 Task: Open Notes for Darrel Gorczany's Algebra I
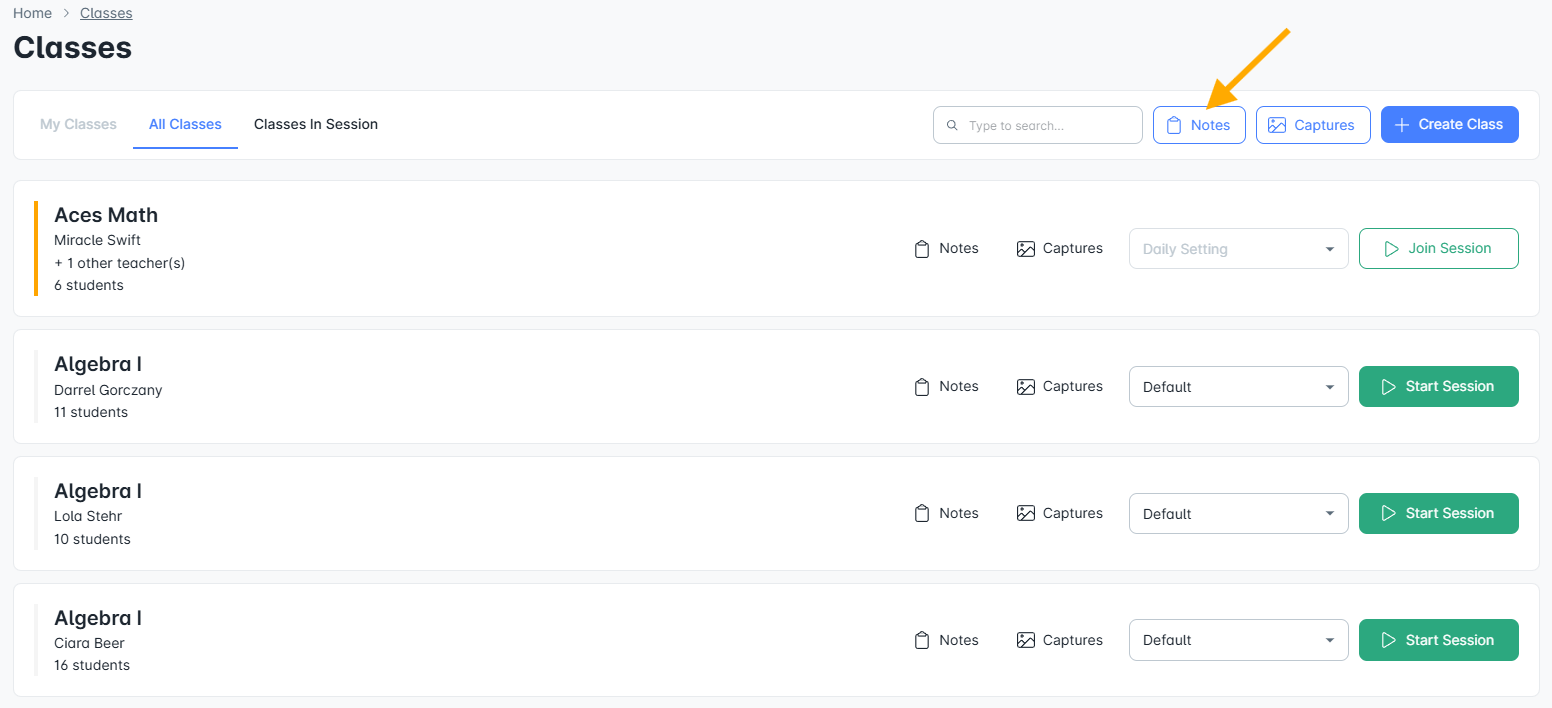click(946, 386)
